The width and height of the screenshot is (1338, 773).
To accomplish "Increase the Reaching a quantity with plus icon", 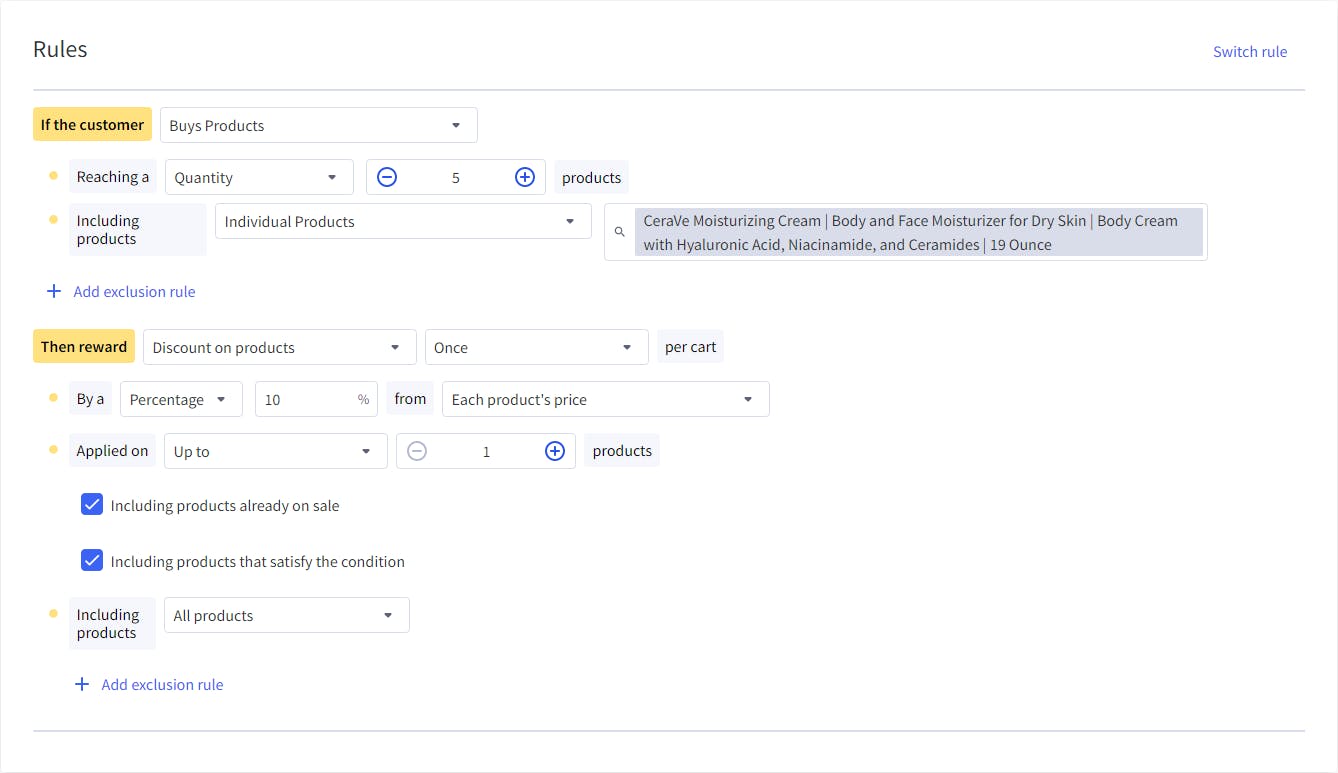I will (524, 177).
